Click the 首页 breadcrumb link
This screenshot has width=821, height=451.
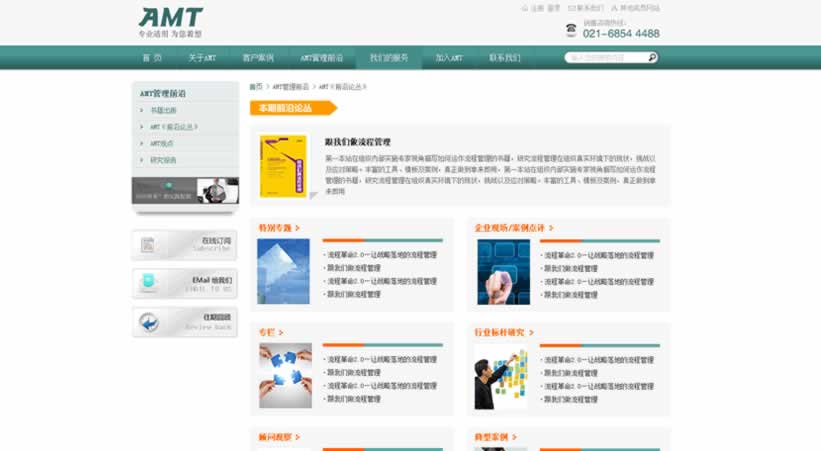tap(256, 87)
